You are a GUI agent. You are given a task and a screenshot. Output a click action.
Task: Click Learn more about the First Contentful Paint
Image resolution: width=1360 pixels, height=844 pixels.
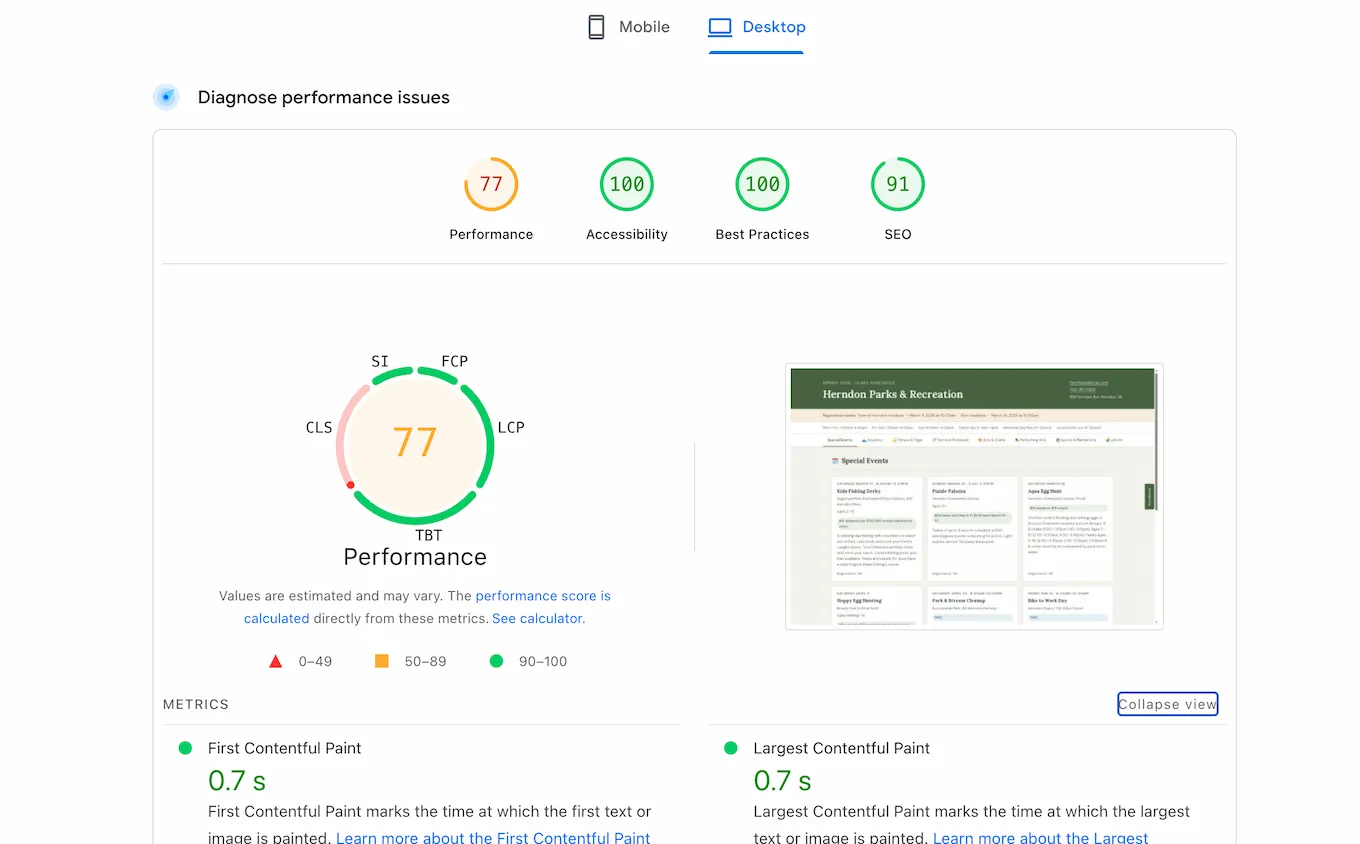coord(493,837)
